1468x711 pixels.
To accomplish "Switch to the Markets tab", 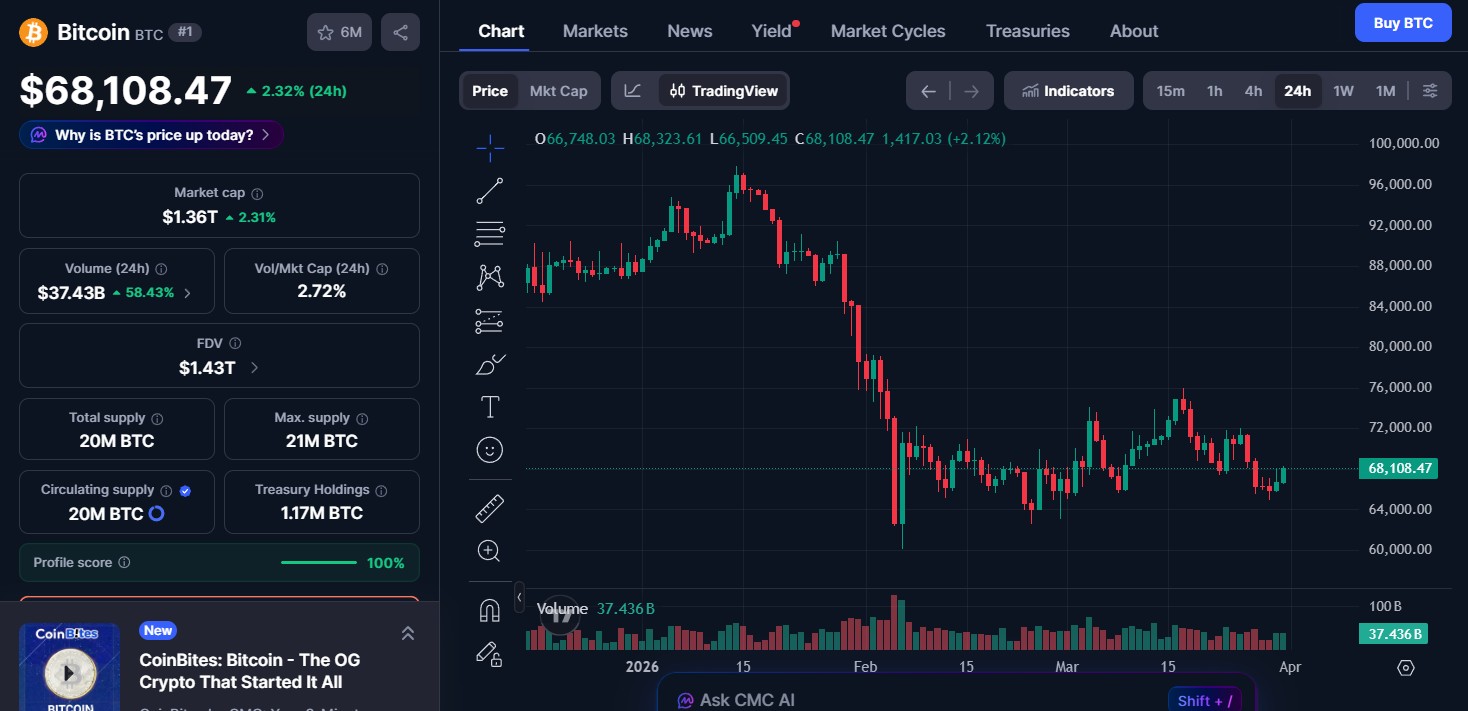I will (595, 31).
